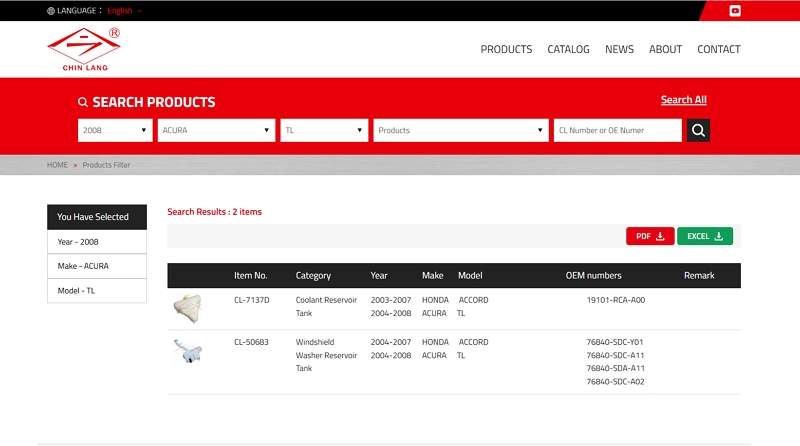Image resolution: width=800 pixels, height=446 pixels.
Task: Open the coolant reservoir tank thumbnail
Action: pyautogui.click(x=187, y=308)
